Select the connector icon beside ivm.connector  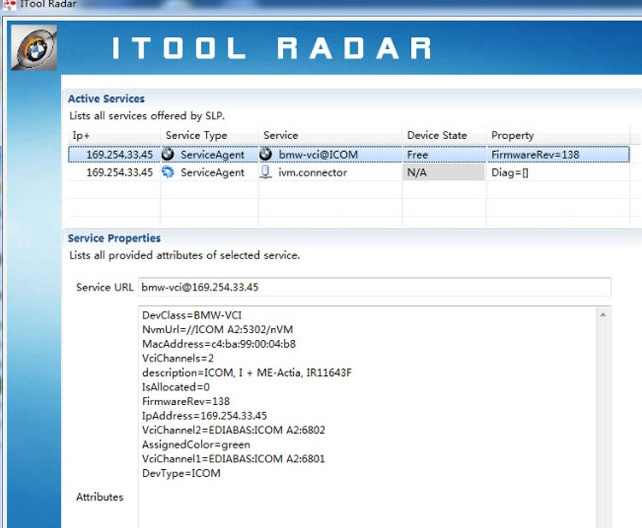pyautogui.click(x=266, y=172)
